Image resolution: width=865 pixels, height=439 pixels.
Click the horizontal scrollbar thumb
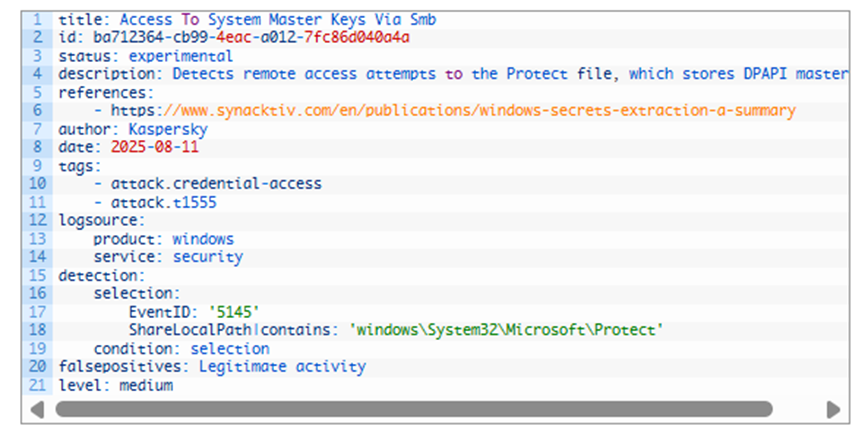[414, 409]
